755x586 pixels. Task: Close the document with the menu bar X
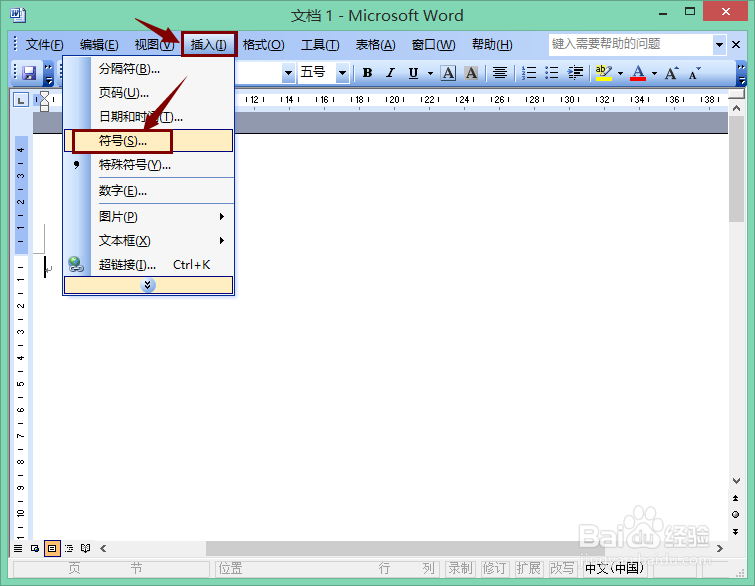tap(736, 45)
